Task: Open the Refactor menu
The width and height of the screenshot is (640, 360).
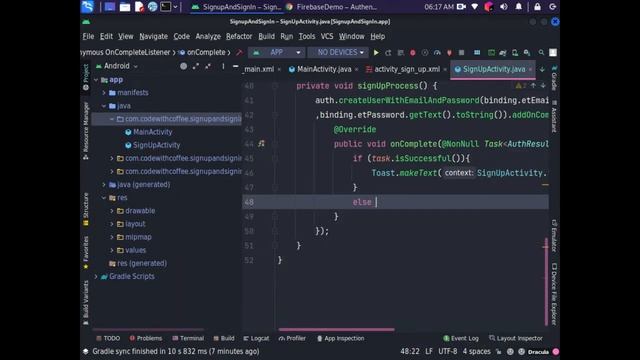Action: point(239,36)
